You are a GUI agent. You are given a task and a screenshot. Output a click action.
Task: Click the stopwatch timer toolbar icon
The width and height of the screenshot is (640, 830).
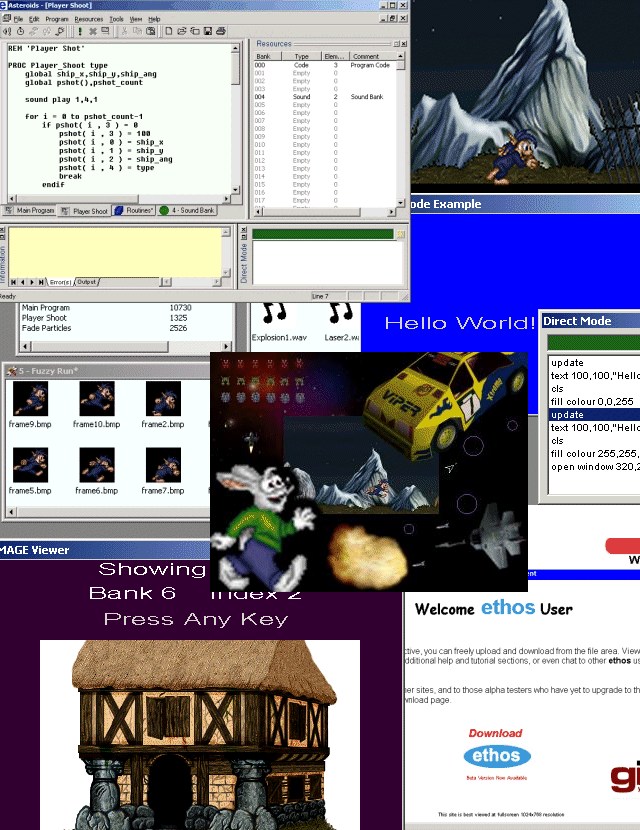tap(20, 32)
